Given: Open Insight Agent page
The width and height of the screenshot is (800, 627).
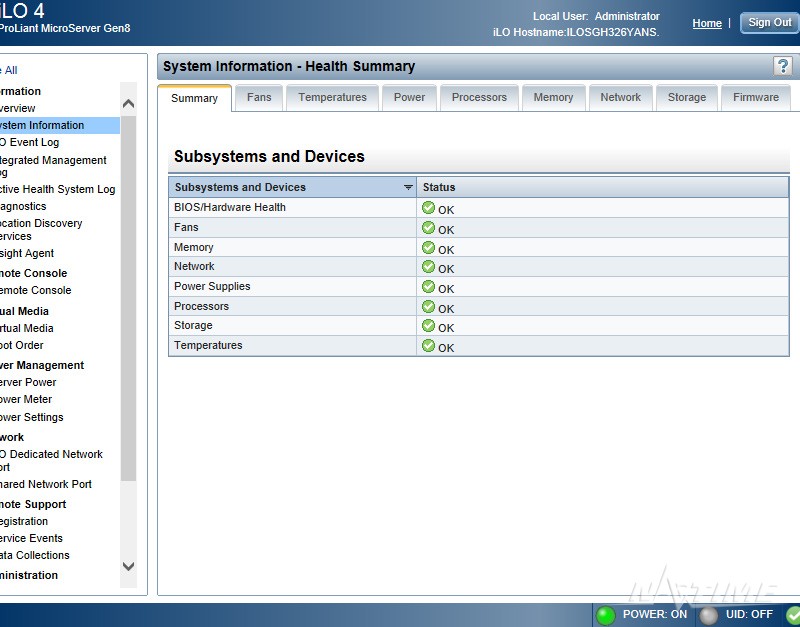Looking at the screenshot, I should click(27, 253).
